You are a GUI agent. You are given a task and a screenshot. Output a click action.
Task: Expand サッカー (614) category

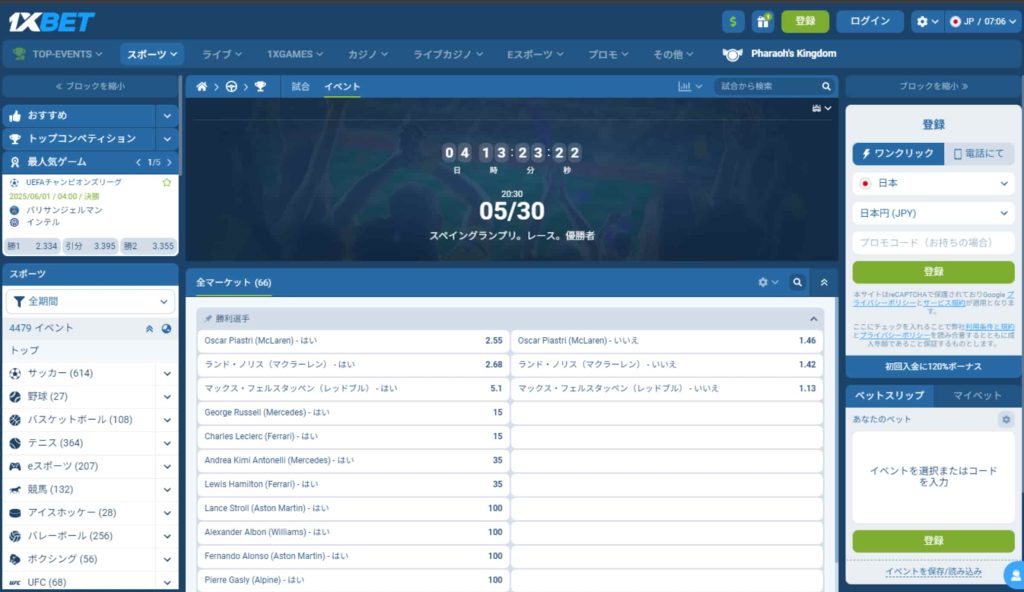pos(167,374)
